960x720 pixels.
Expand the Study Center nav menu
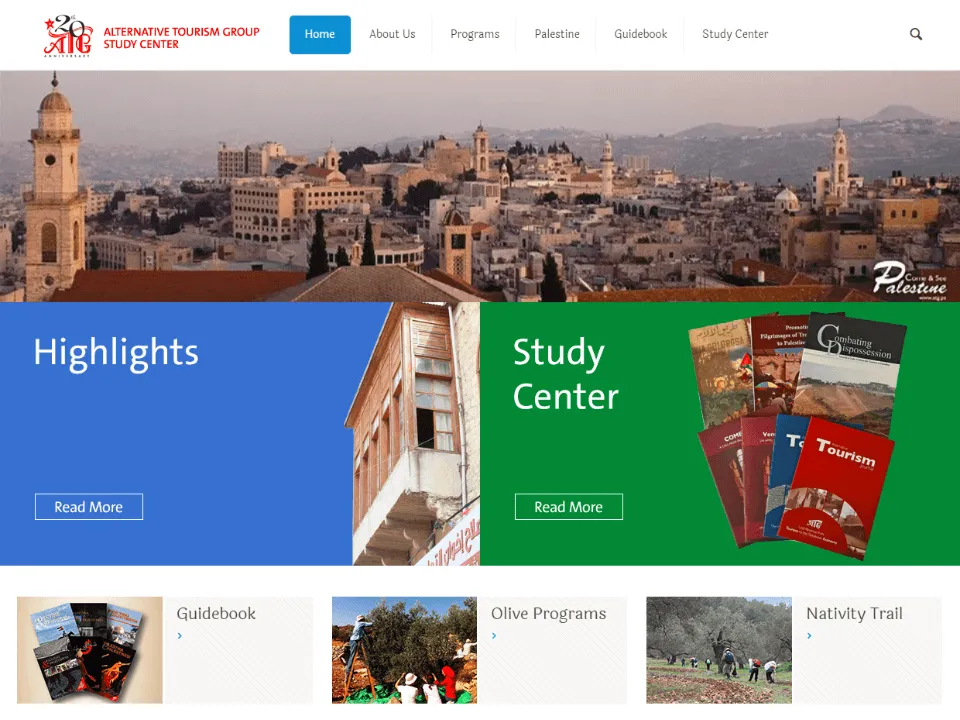[x=735, y=34]
